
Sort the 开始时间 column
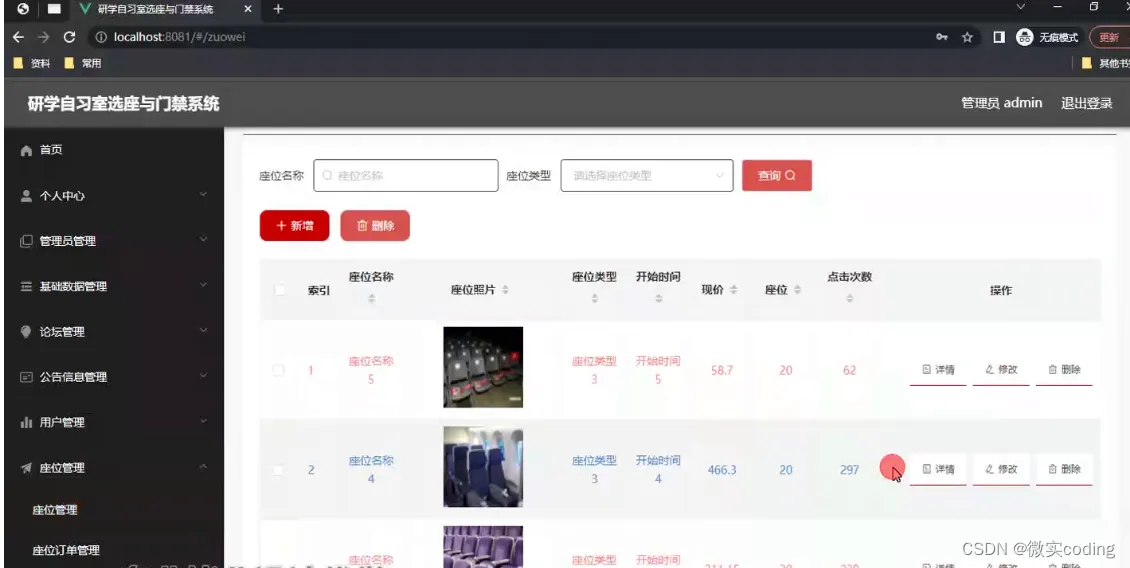click(659, 298)
